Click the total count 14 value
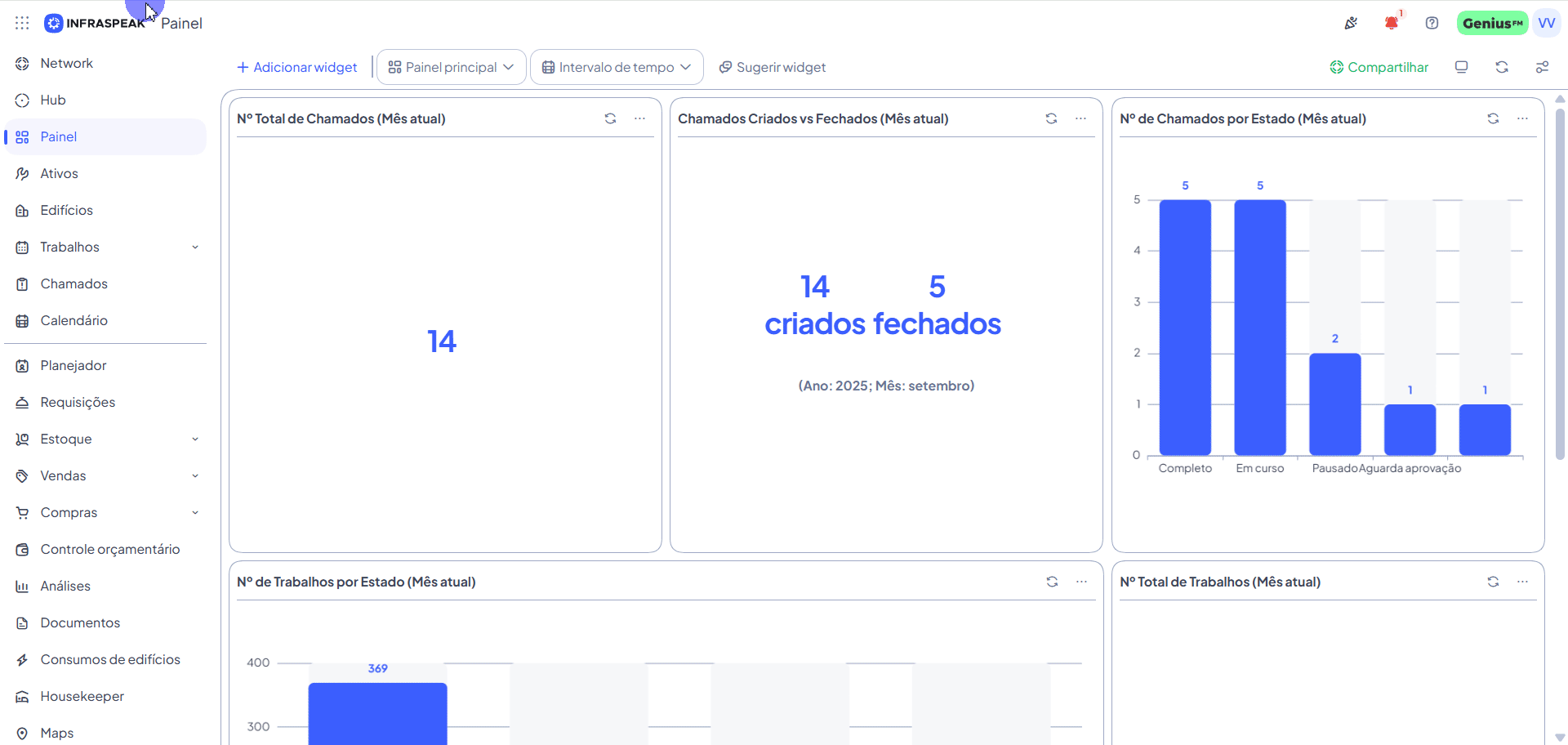Viewport: 1568px width, 745px height. [442, 341]
